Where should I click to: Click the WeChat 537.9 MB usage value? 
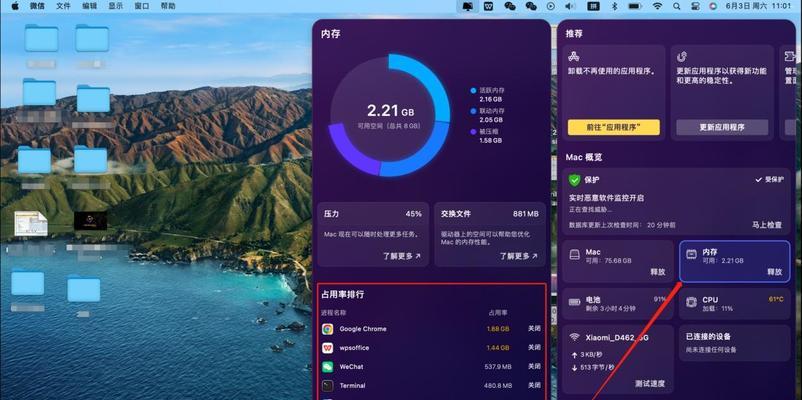[x=498, y=367]
